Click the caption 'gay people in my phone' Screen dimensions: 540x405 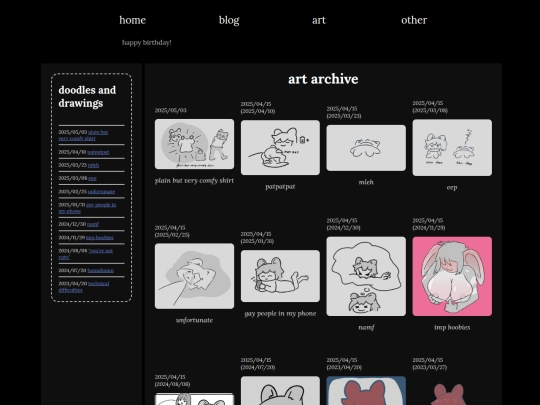(x=280, y=313)
